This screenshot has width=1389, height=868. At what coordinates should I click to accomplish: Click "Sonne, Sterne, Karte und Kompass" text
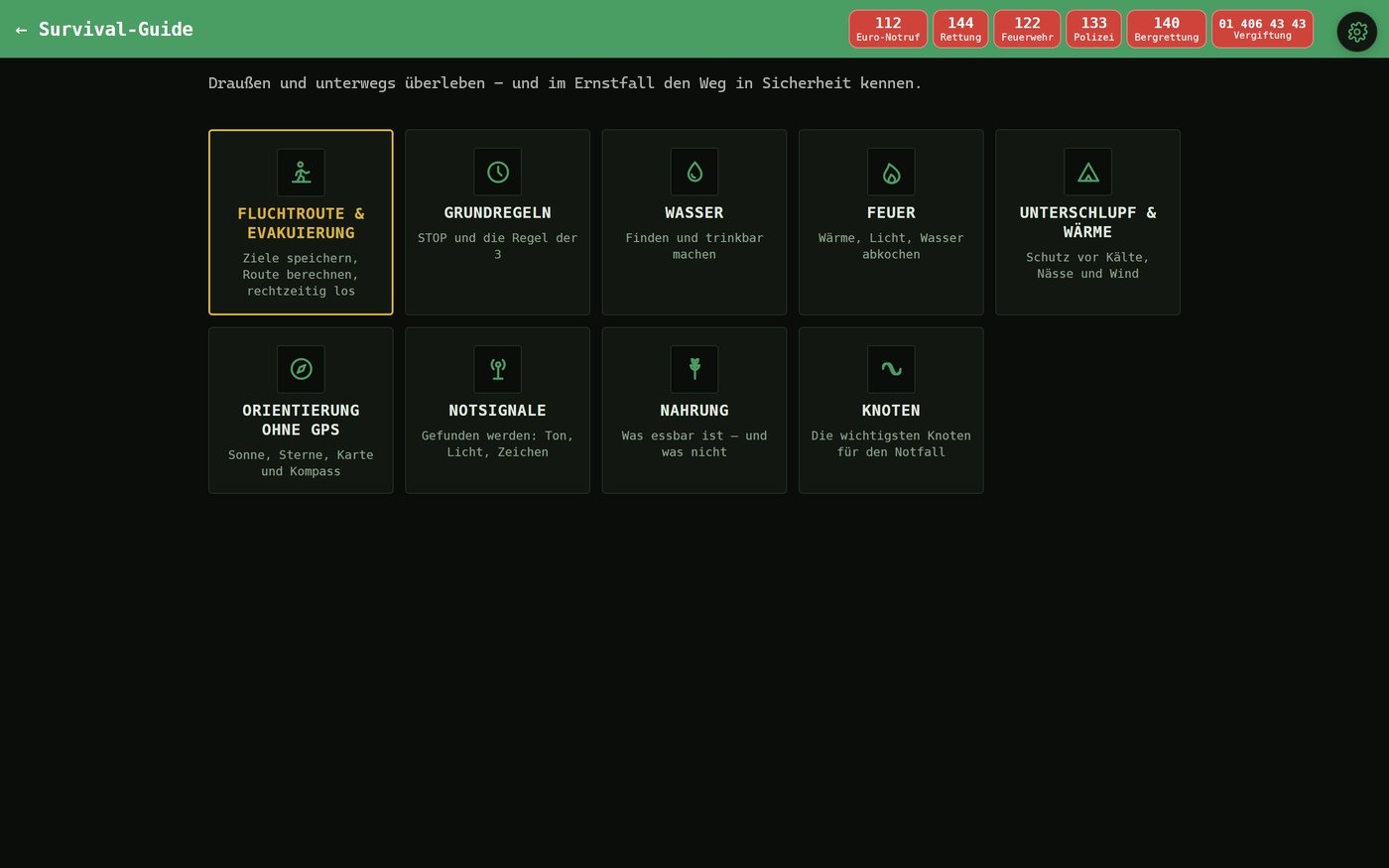[301, 462]
